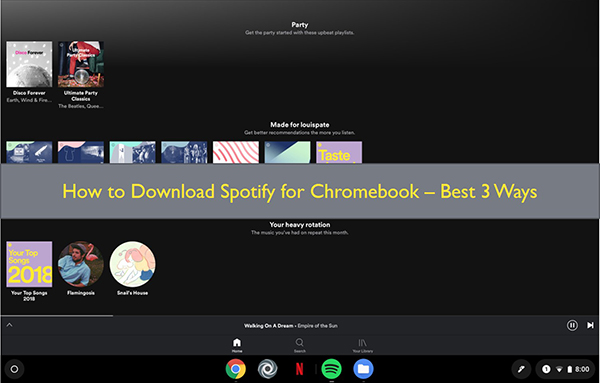Image resolution: width=600 pixels, height=383 pixels.
Task: Skip to the next track
Action: click(590, 325)
